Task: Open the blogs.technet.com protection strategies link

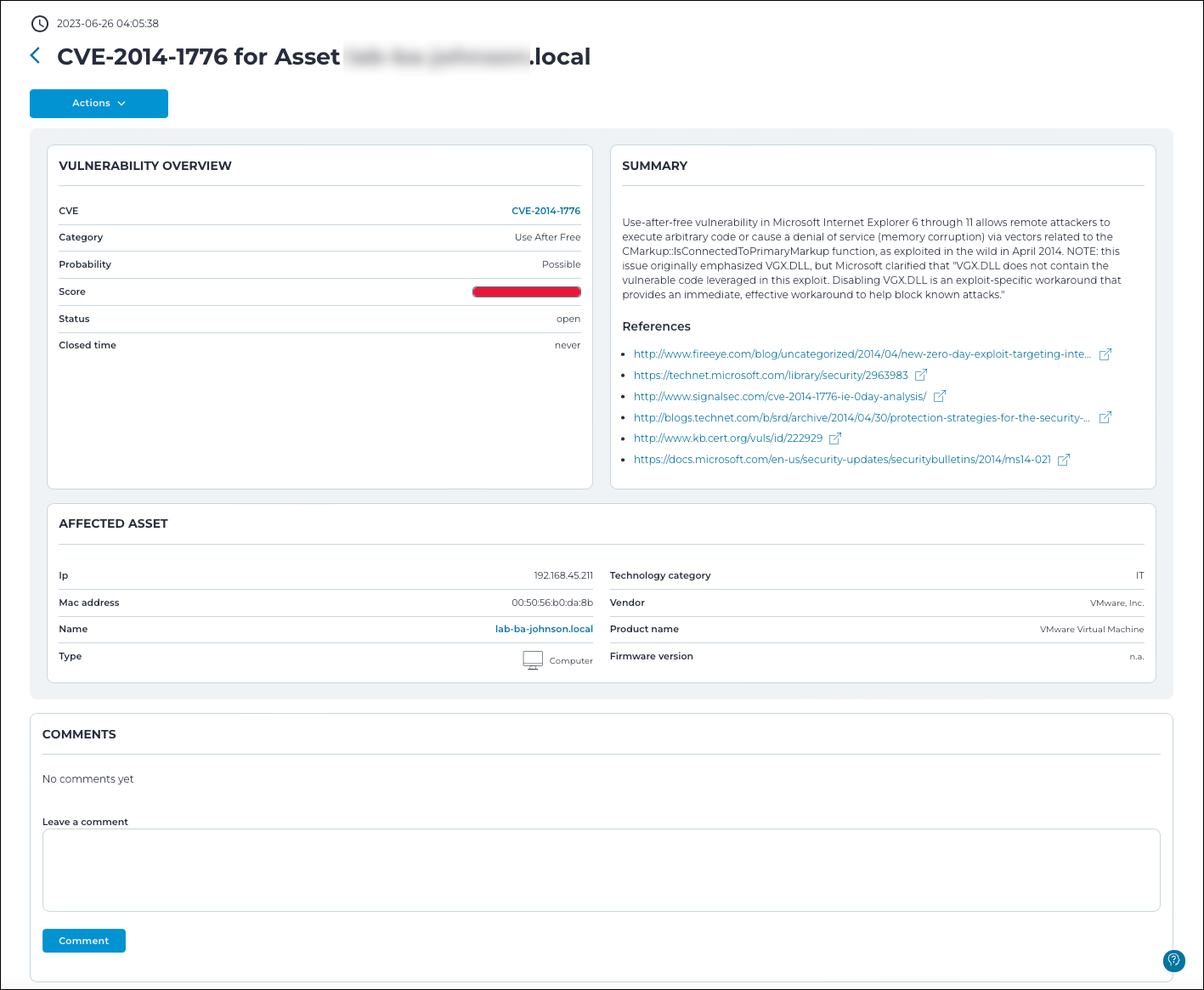Action: point(862,417)
